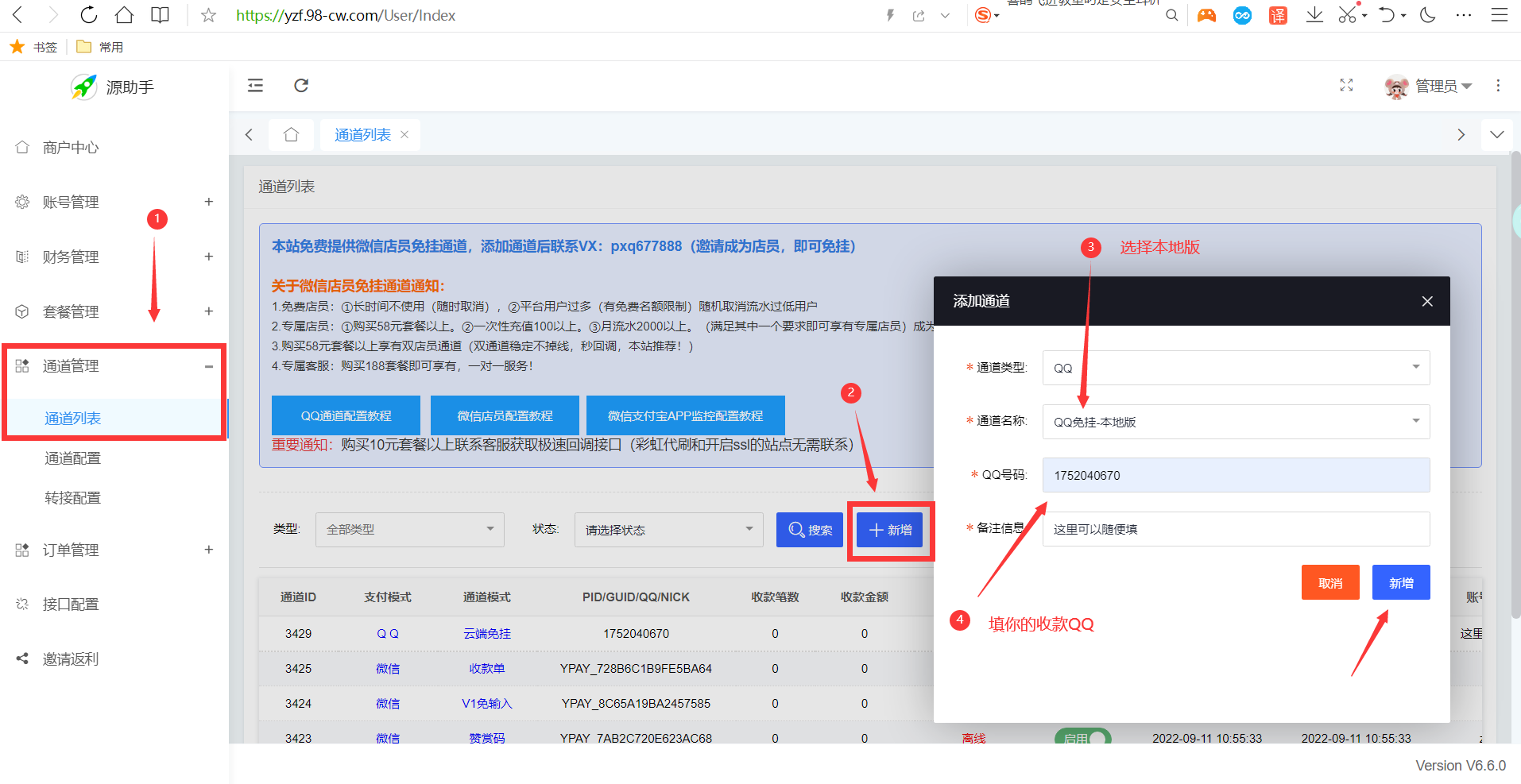The height and width of the screenshot is (784, 1521).
Task: Click the dialog 新增 submit button
Action: 1401,582
